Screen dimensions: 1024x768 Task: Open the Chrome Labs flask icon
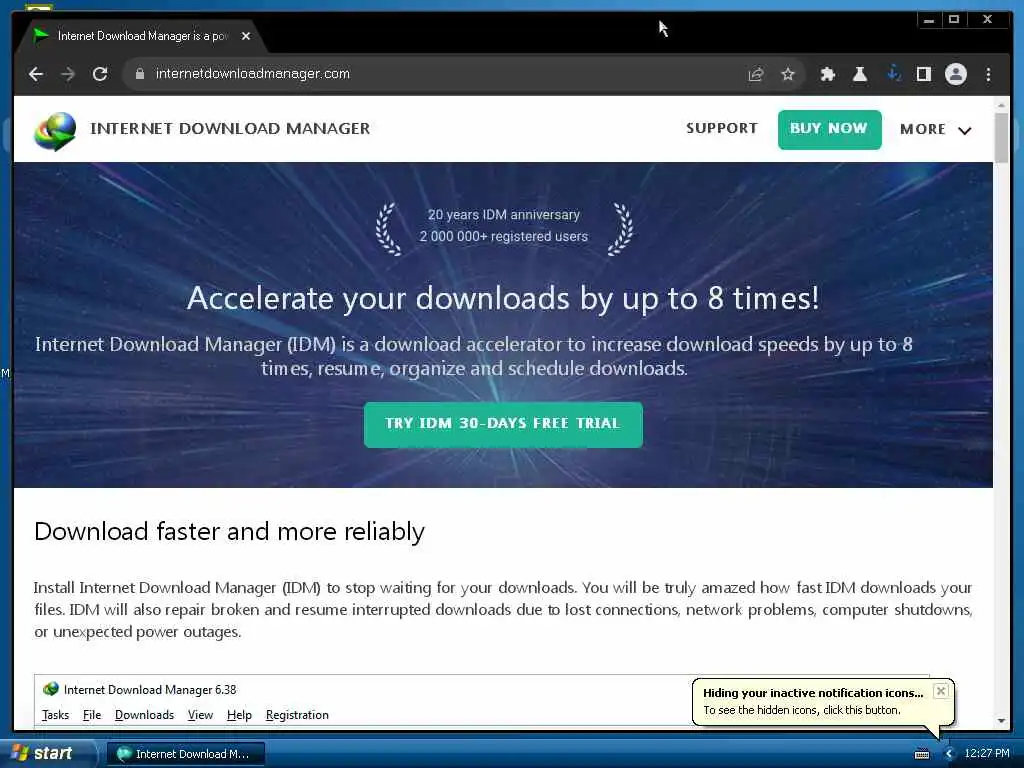coord(860,74)
